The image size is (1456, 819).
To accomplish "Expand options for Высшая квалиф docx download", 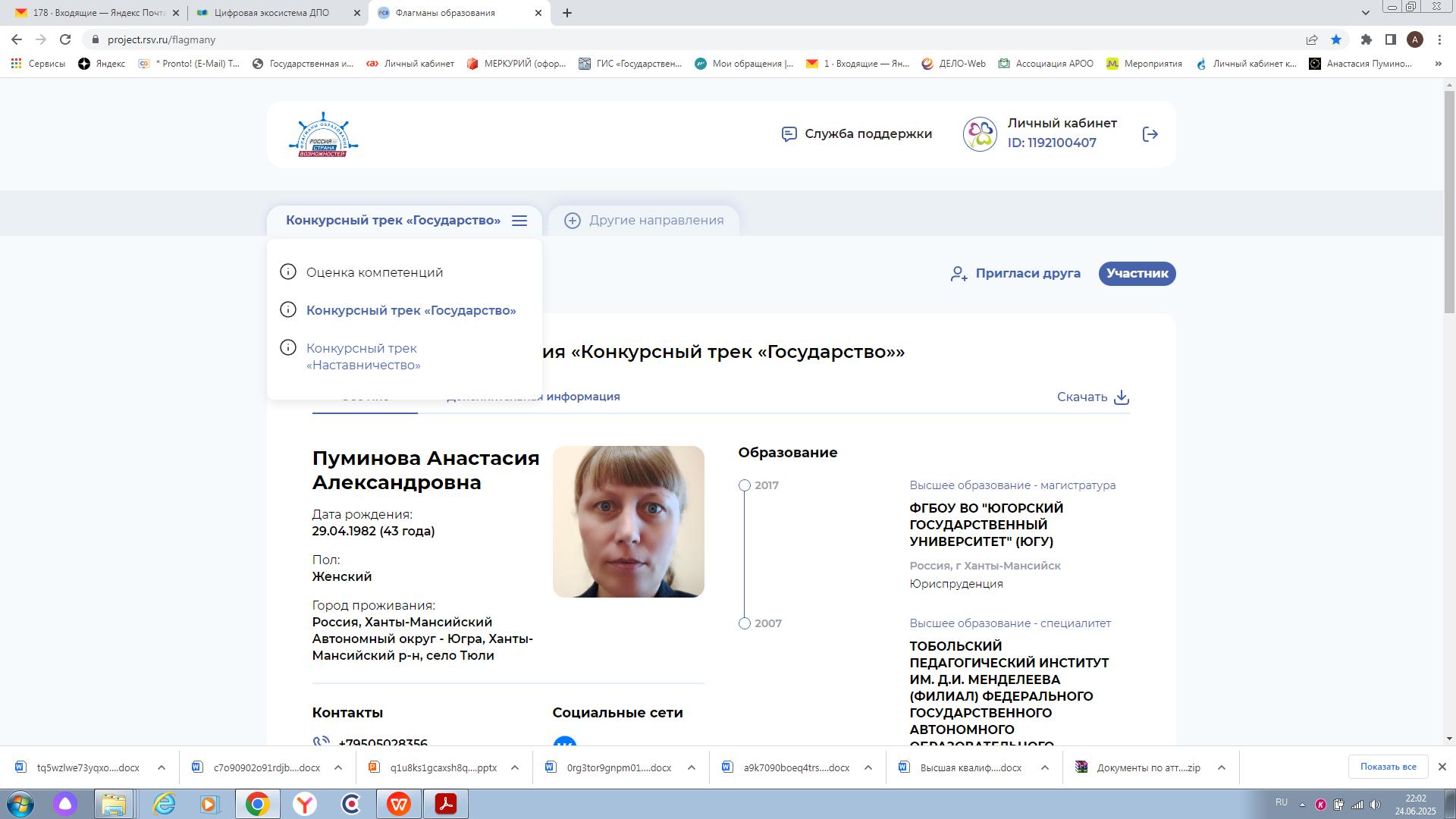I will click(x=1045, y=767).
